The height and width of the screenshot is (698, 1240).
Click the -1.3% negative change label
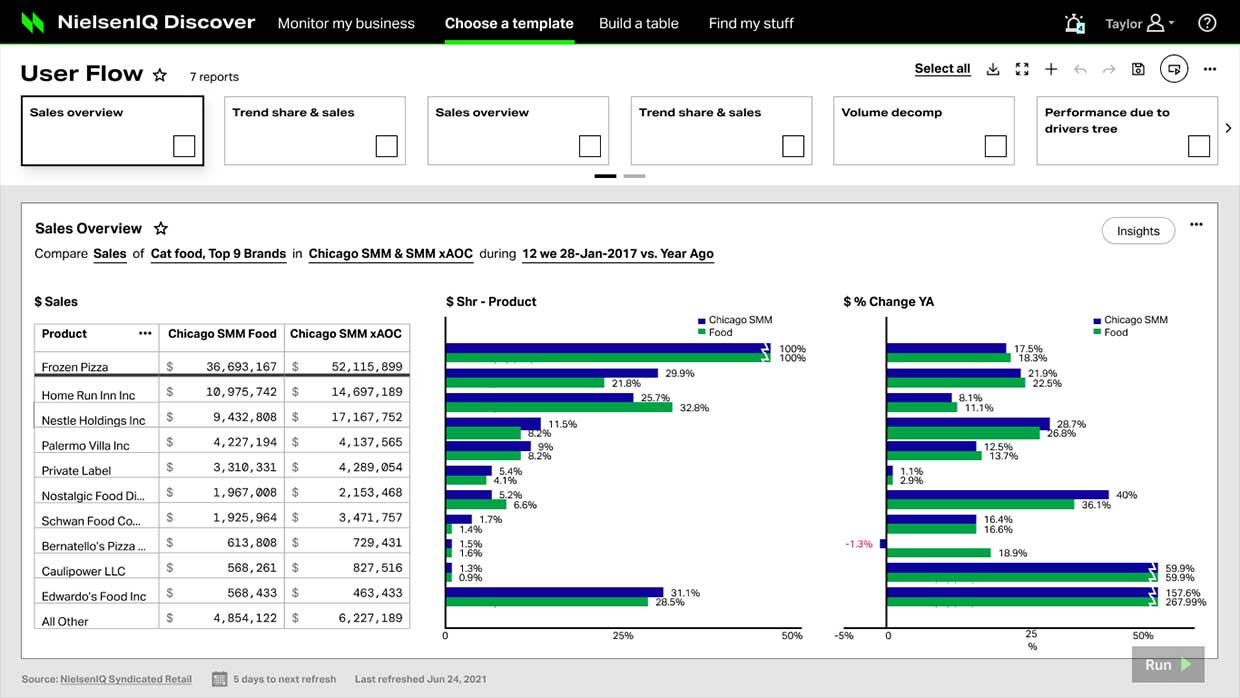859,544
